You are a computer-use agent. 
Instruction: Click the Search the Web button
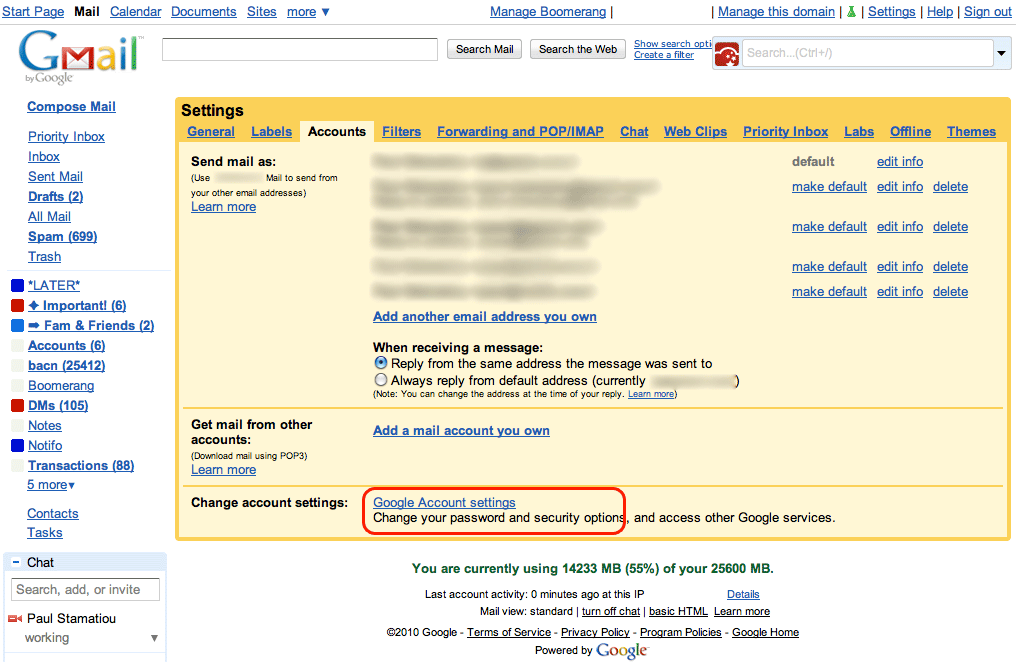click(578, 49)
